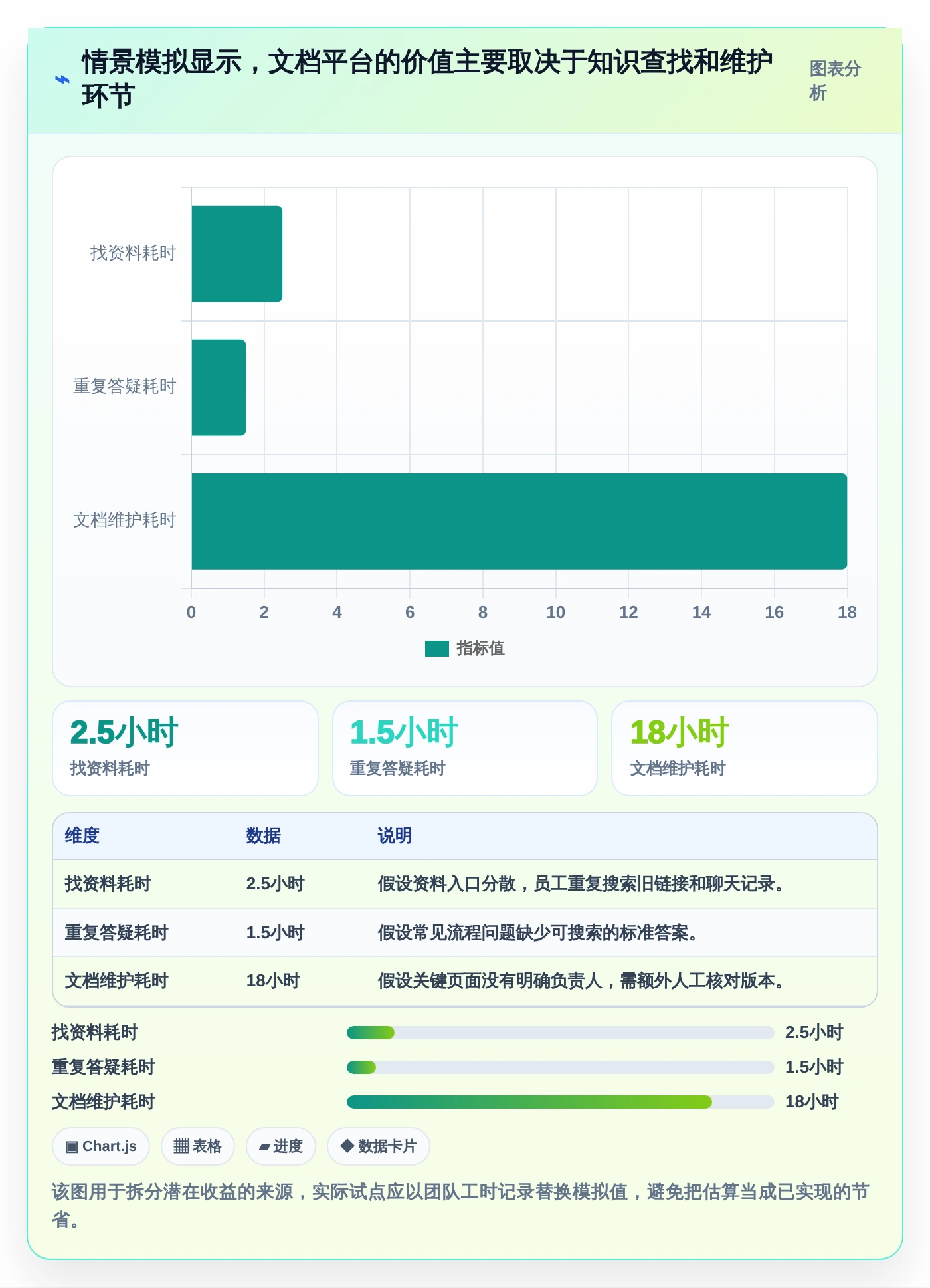Click the 18小时 table data cell
The height and width of the screenshot is (1288, 930).
tap(273, 981)
